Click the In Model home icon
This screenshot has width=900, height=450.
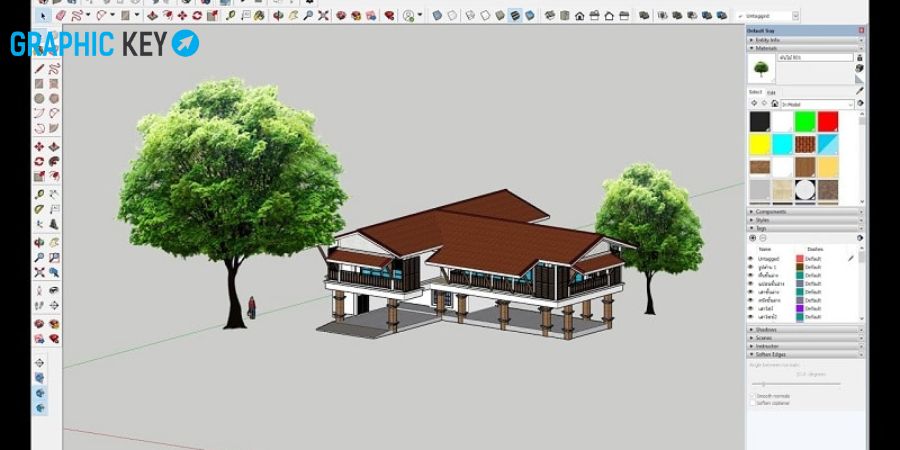coord(775,103)
